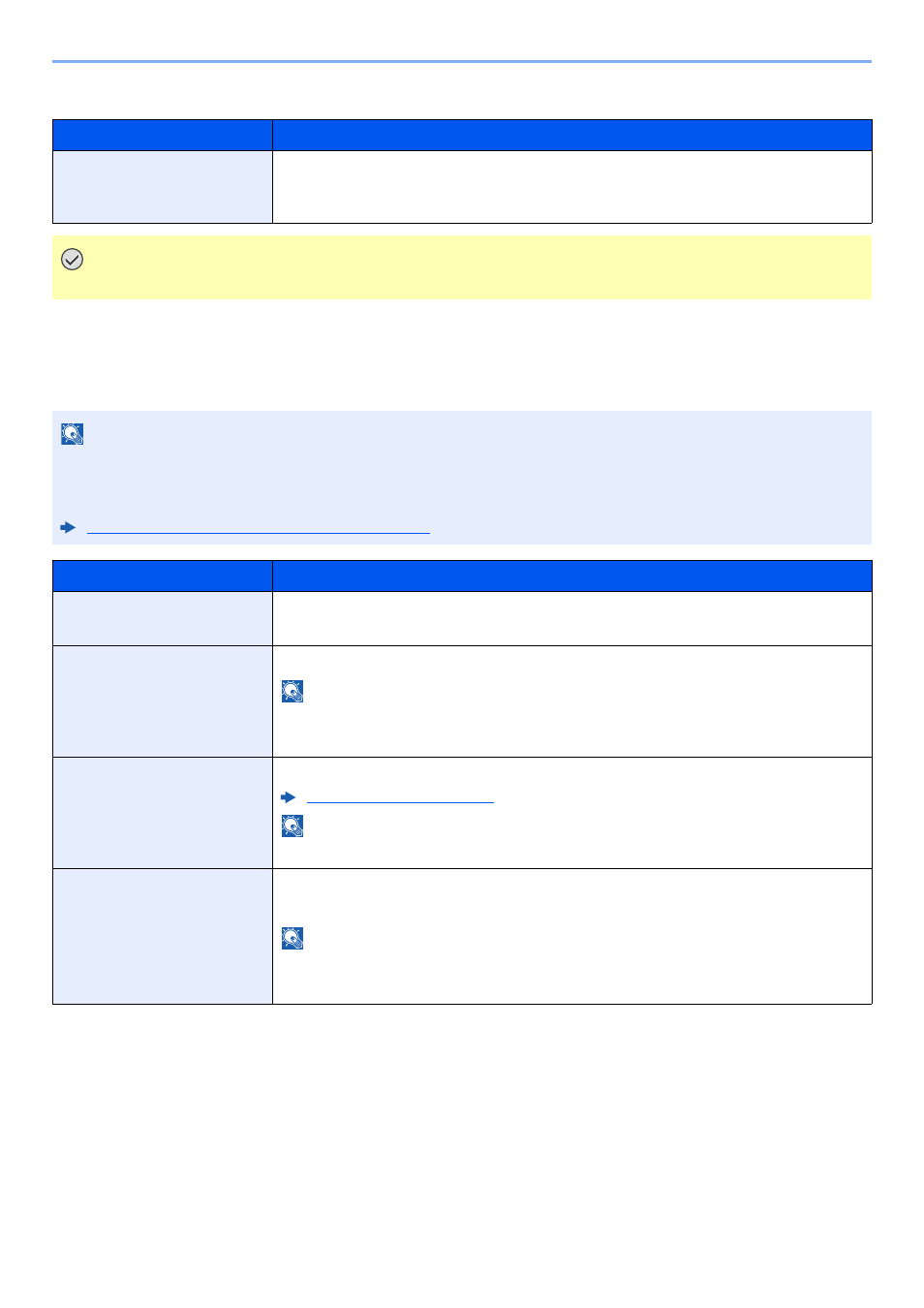Select the second row item cell of the lower table
Screen dimensions: 924x1308
163,701
